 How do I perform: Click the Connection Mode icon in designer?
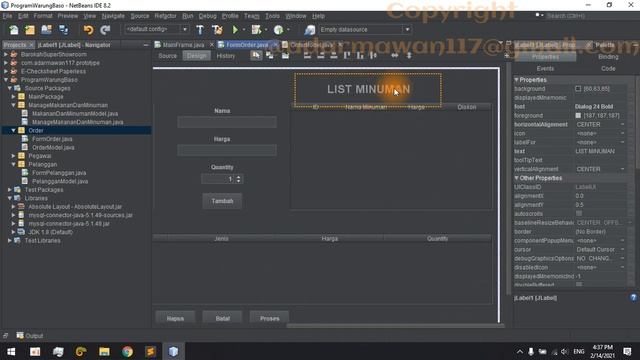point(270,56)
